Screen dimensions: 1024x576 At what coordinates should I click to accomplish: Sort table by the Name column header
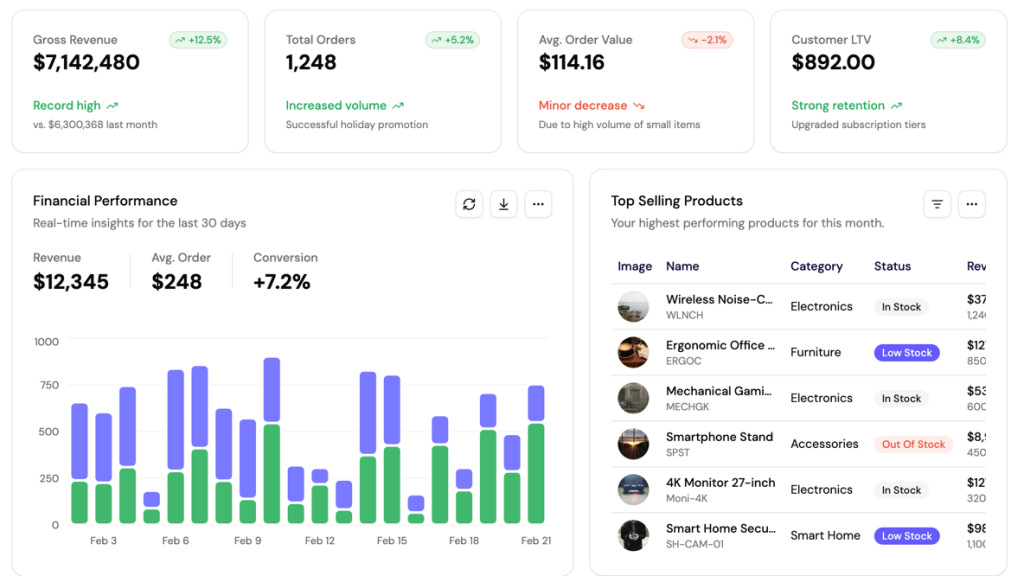[682, 266]
